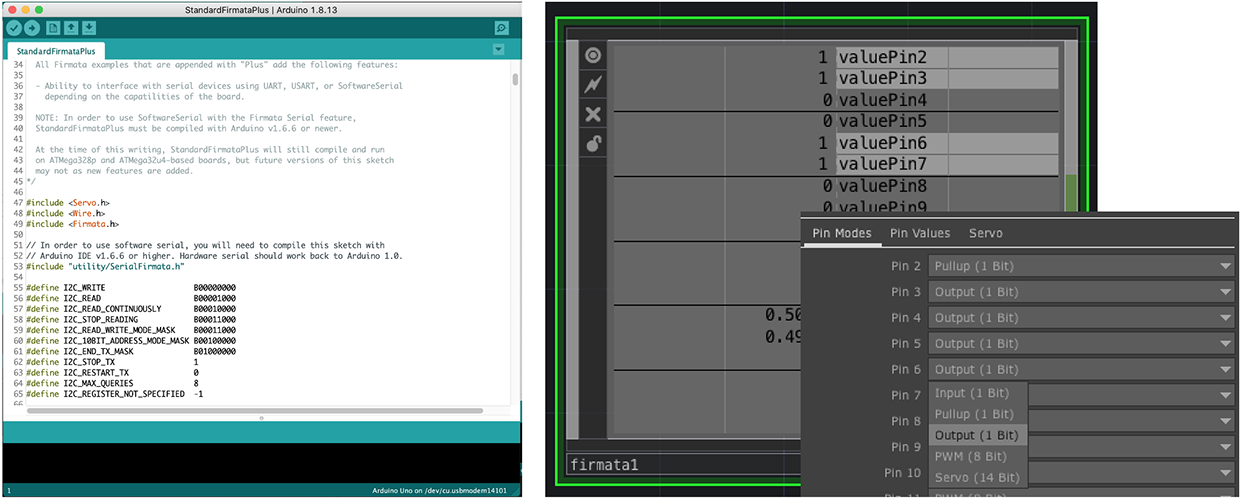Image resolution: width=1241 pixels, height=500 pixels.
Task: Choose Pullup (1 Bit) from the open menu
Action: coord(978,414)
